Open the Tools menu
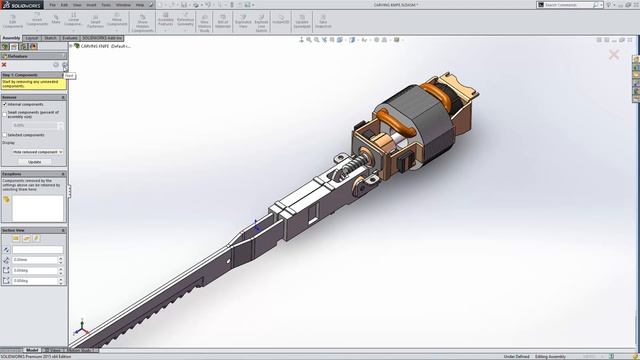Screen dimensions: 640x360 coord(106,5)
